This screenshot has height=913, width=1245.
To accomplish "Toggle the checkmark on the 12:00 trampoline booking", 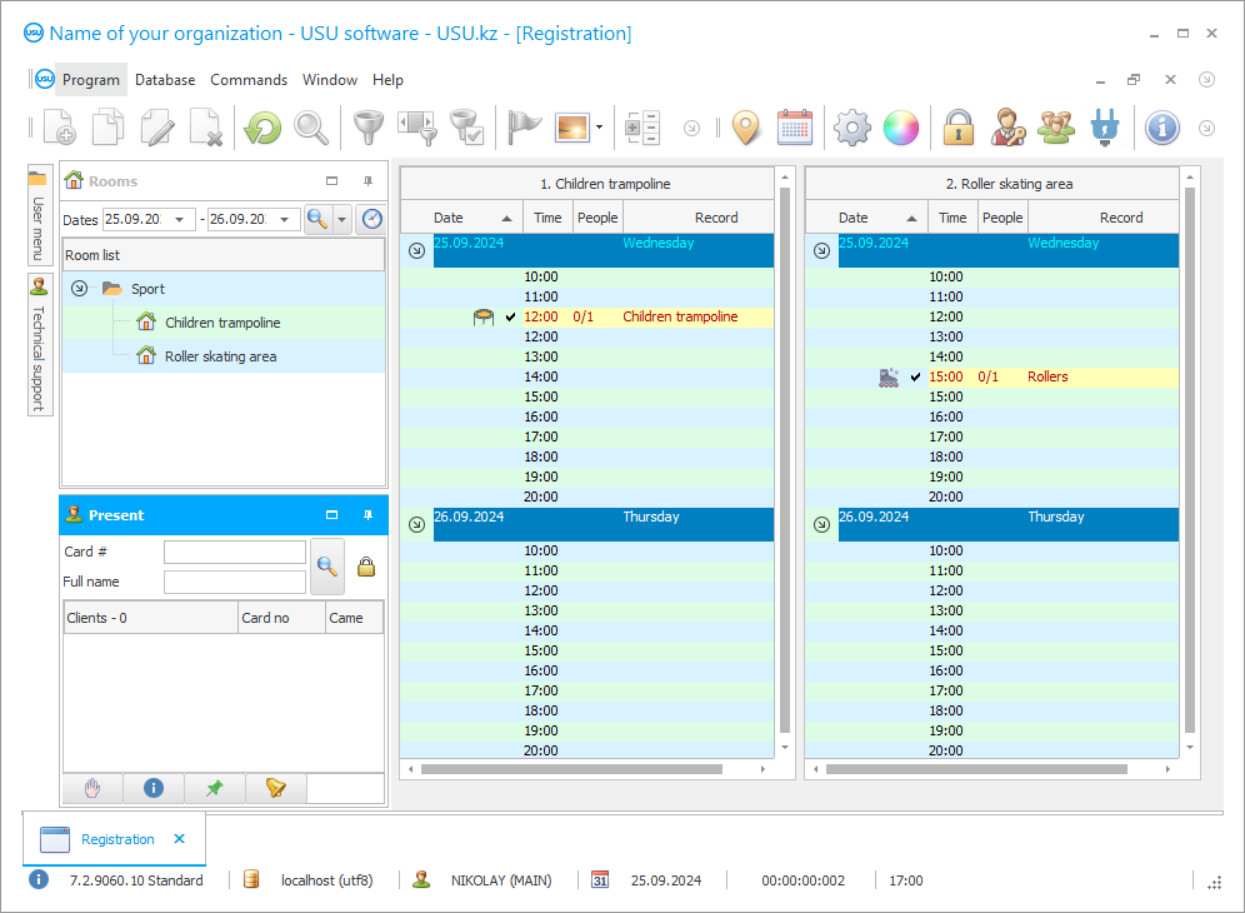I will click(510, 317).
